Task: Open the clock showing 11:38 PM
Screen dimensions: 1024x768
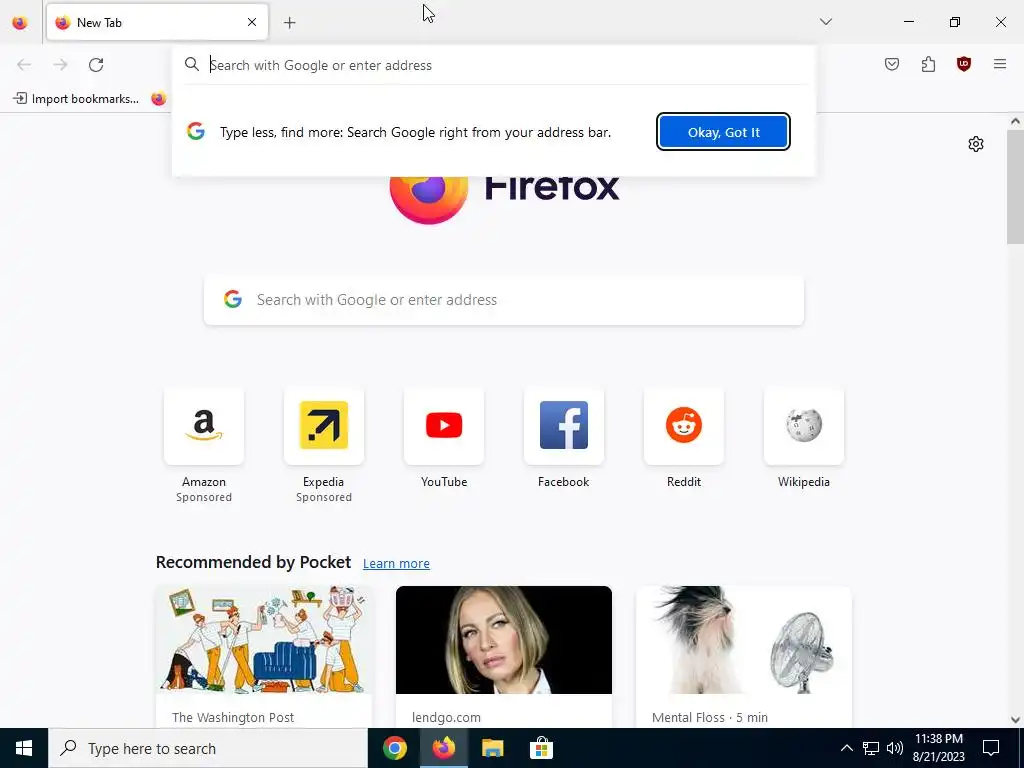Action: 938,748
